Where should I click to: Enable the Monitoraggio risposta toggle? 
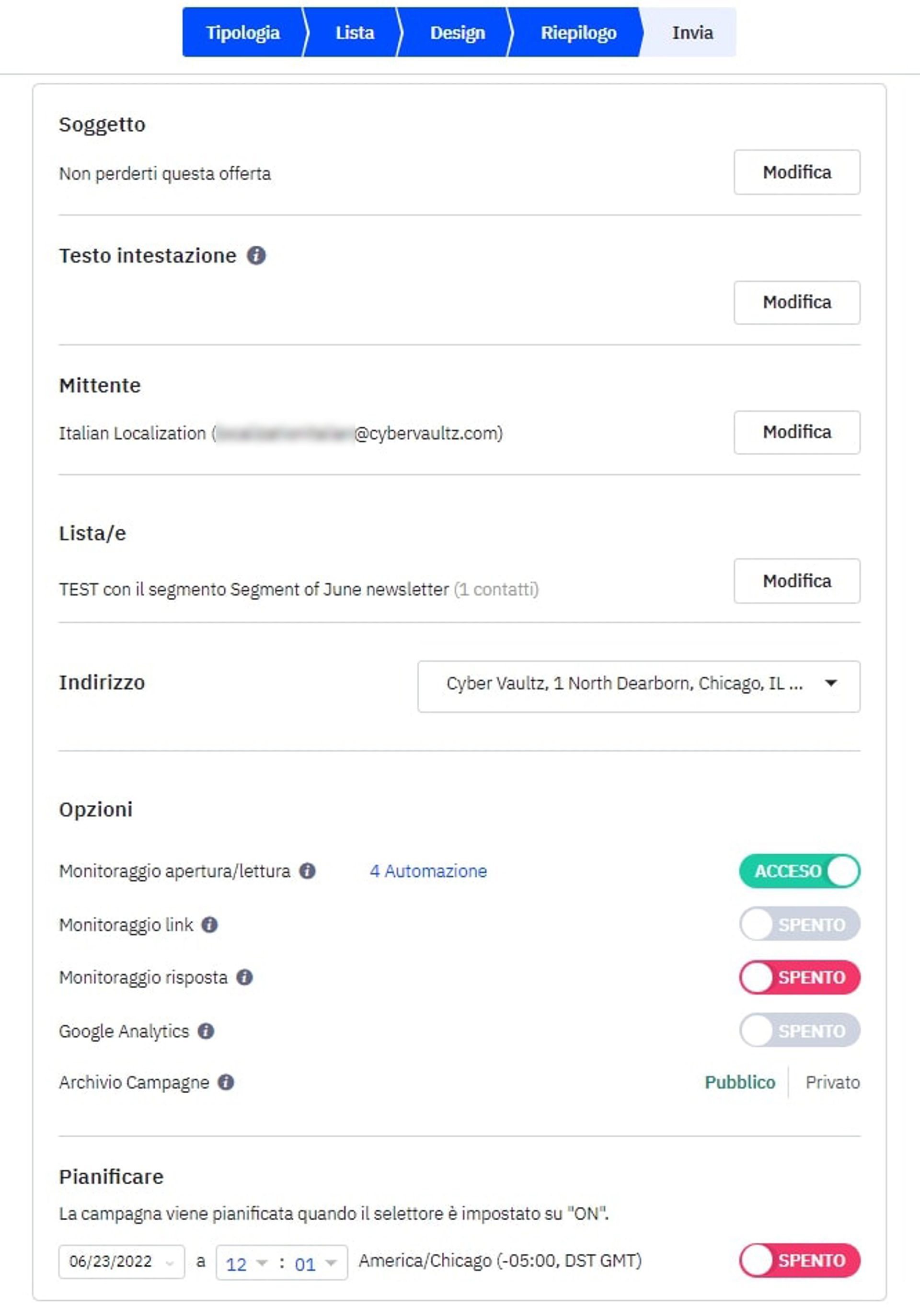pos(799,977)
